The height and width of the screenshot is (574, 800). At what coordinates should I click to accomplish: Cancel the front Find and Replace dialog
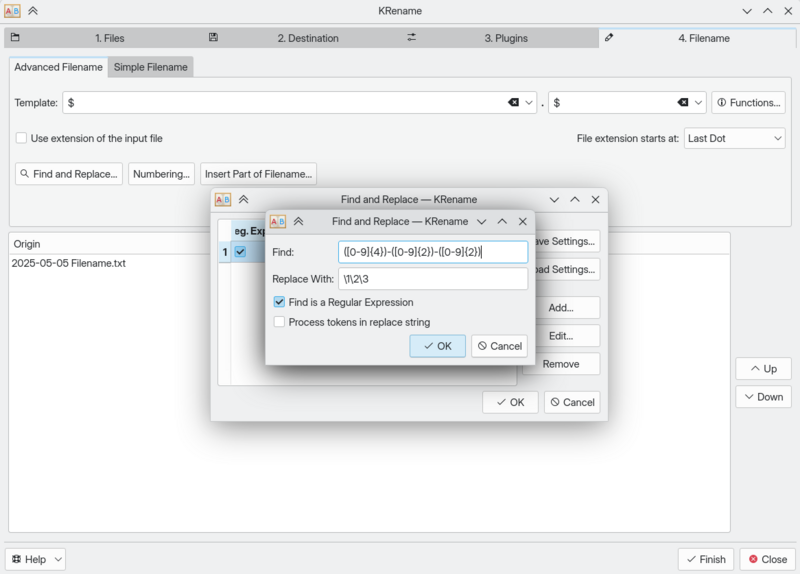tap(499, 346)
